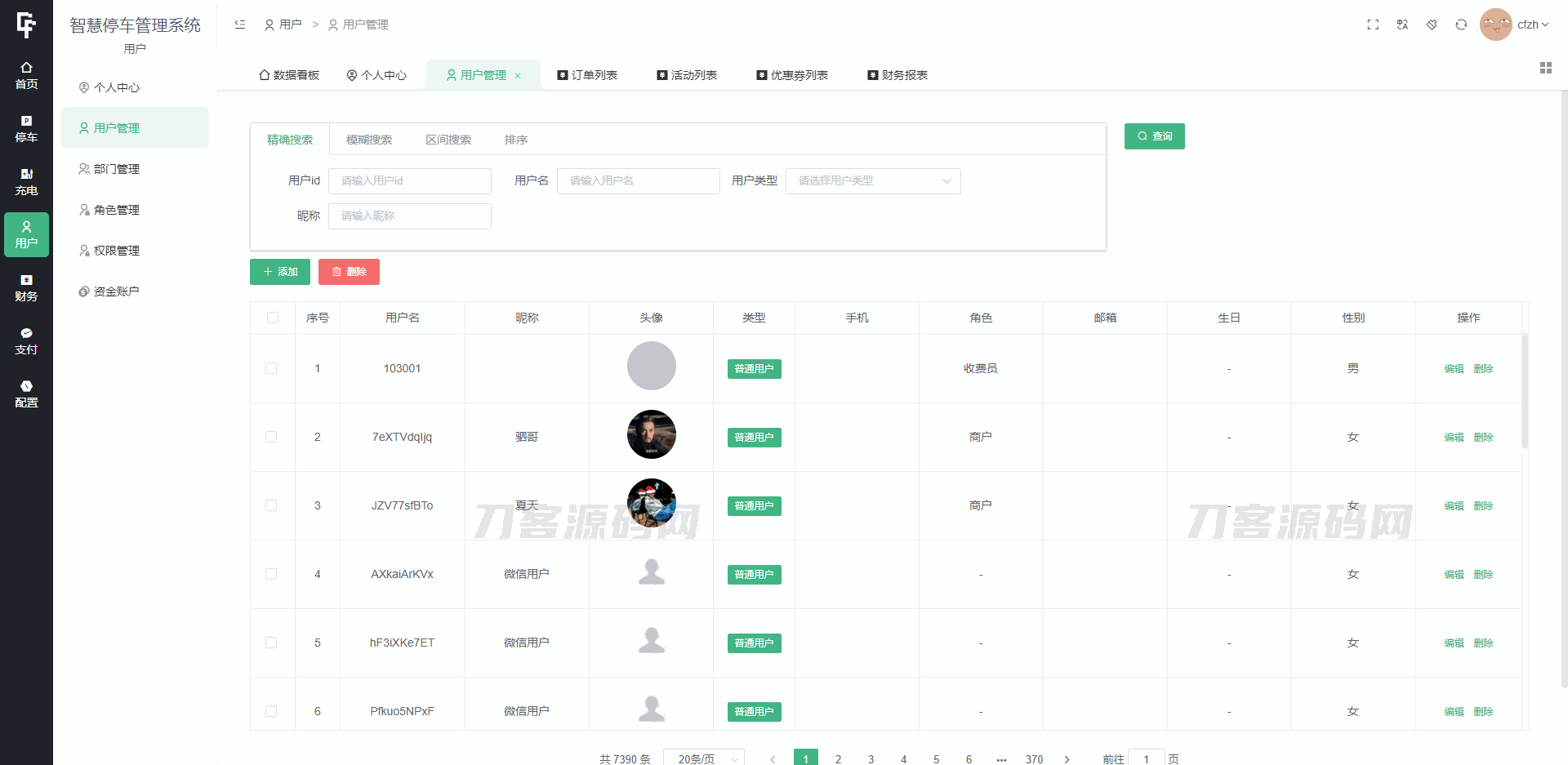Click into the 用户名 input field
Image resolution: width=1568 pixels, height=765 pixels.
[638, 181]
